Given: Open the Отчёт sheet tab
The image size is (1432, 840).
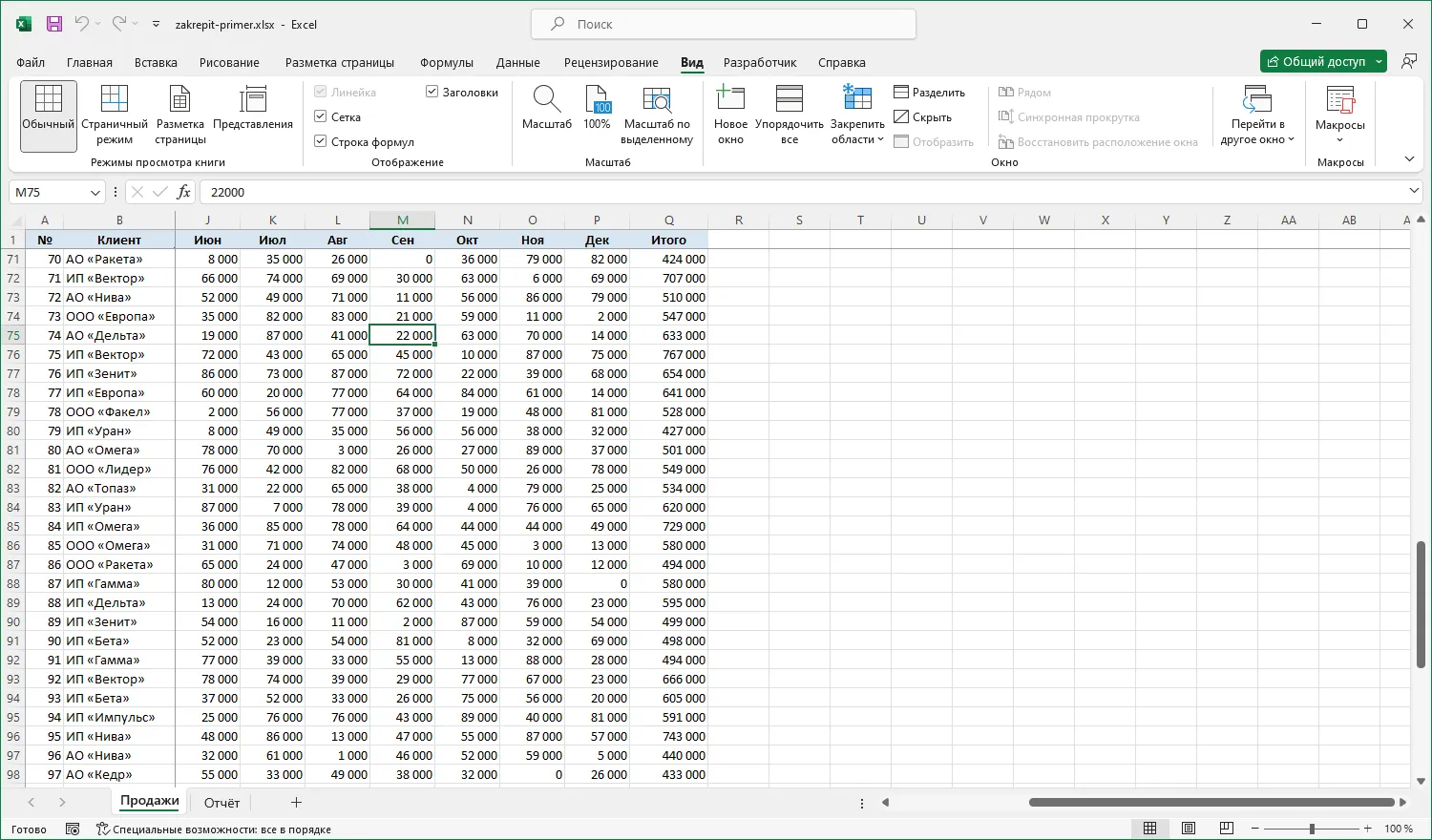Looking at the screenshot, I should (x=221, y=803).
